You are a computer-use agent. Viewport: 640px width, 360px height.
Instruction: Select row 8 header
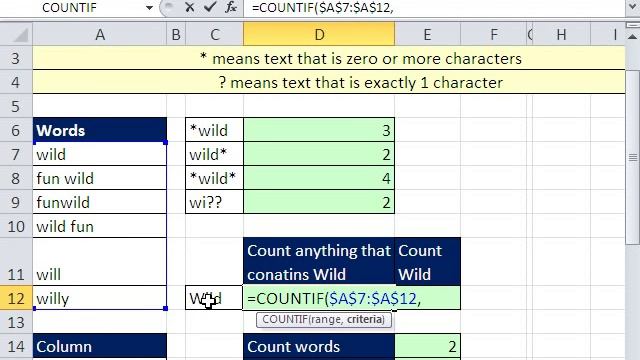point(16,178)
